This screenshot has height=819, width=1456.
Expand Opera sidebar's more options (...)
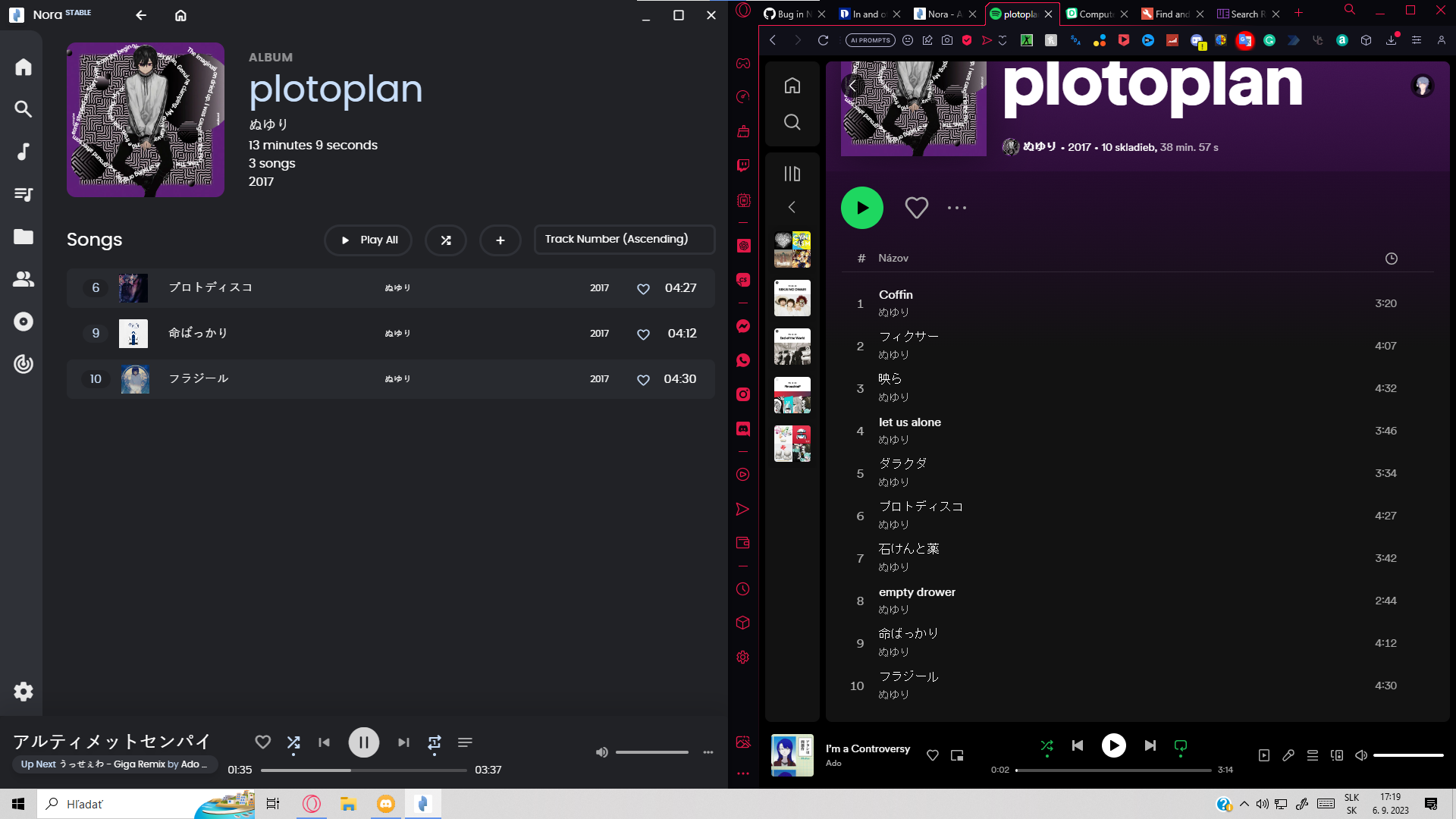[x=742, y=773]
